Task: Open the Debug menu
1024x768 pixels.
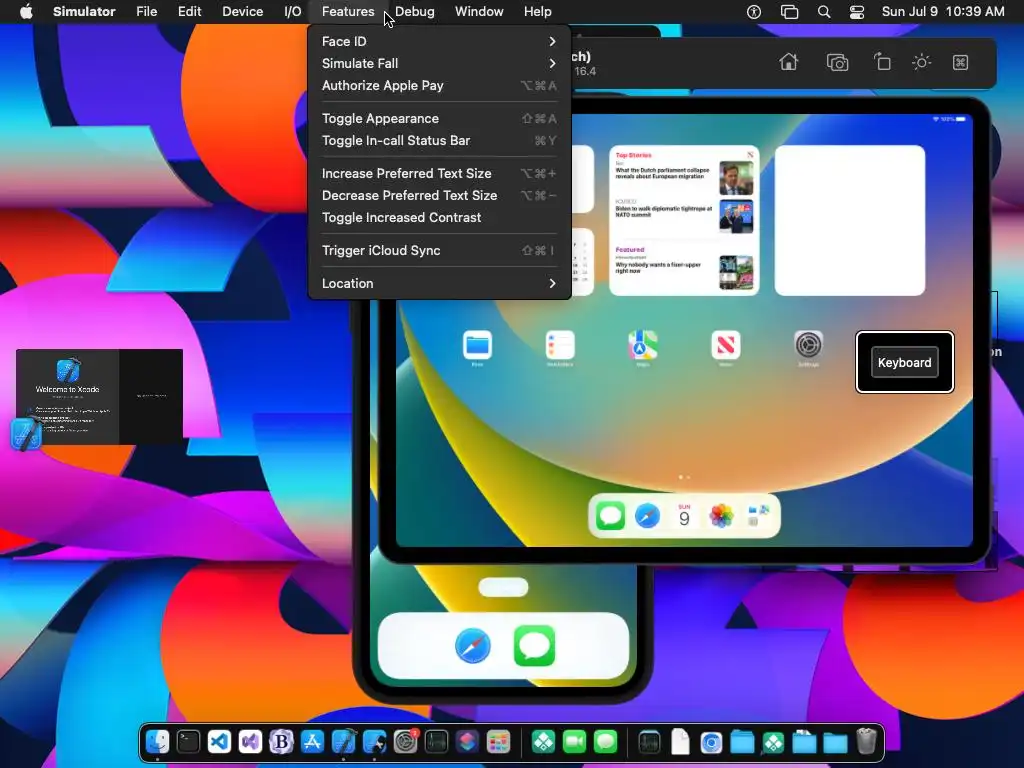Action: pyautogui.click(x=415, y=12)
